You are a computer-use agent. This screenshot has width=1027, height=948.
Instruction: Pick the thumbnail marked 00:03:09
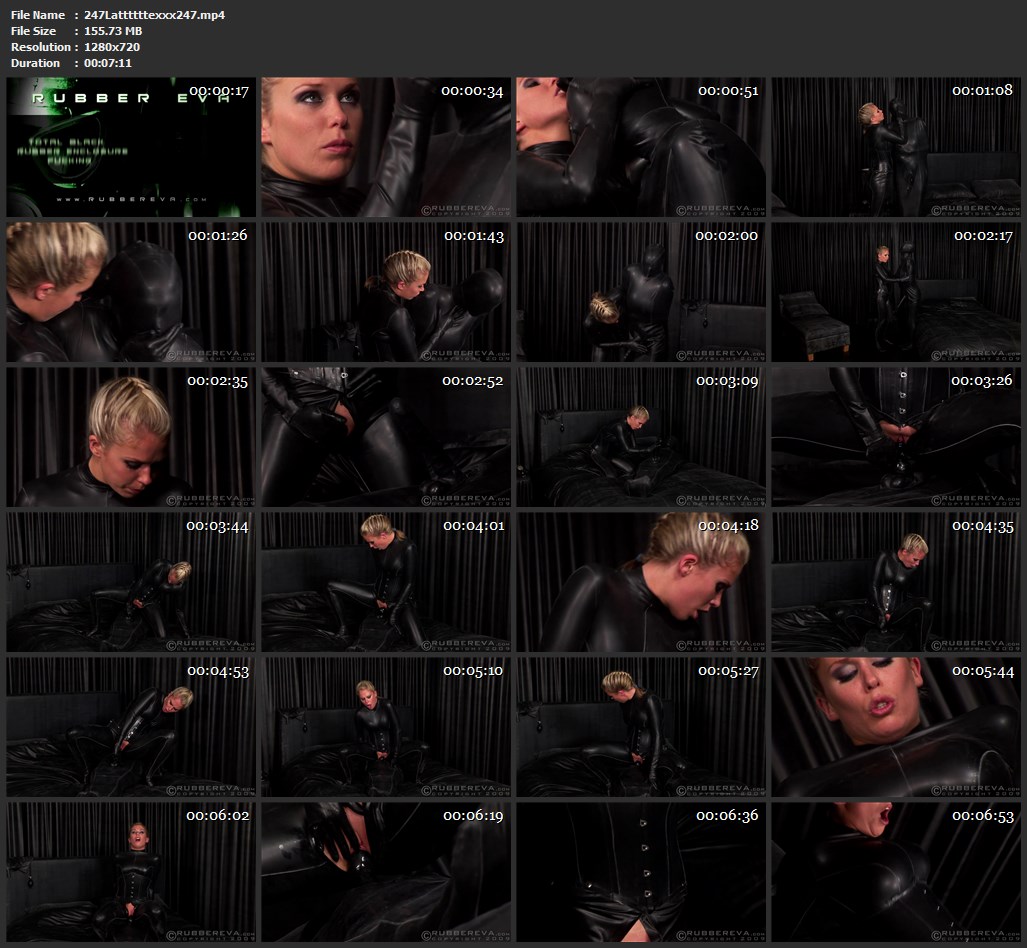641,437
